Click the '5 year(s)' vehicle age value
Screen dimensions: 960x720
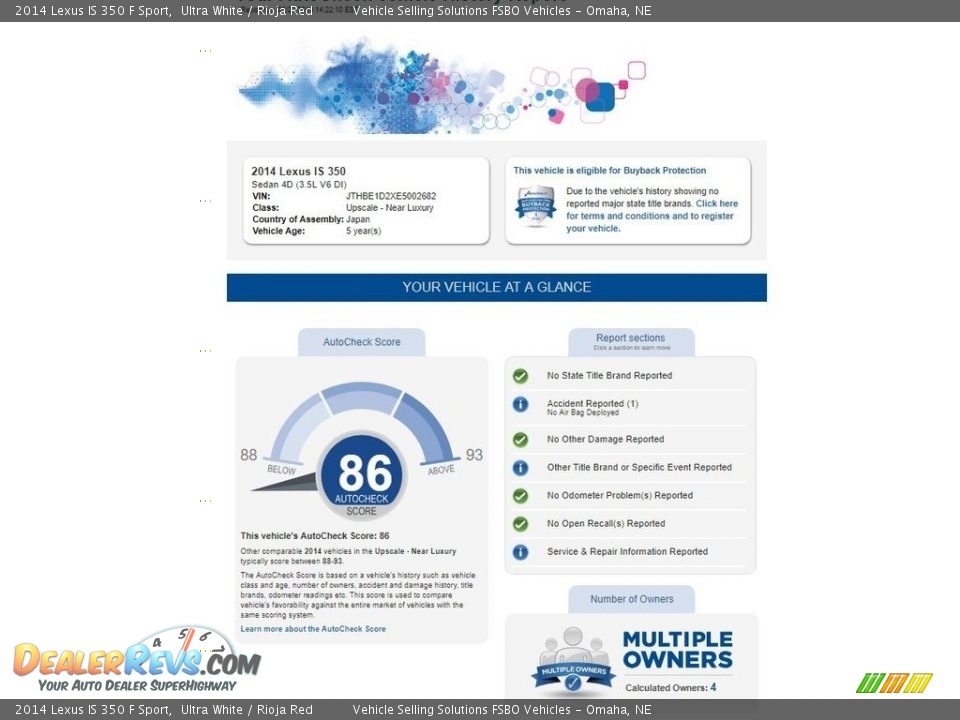(363, 231)
